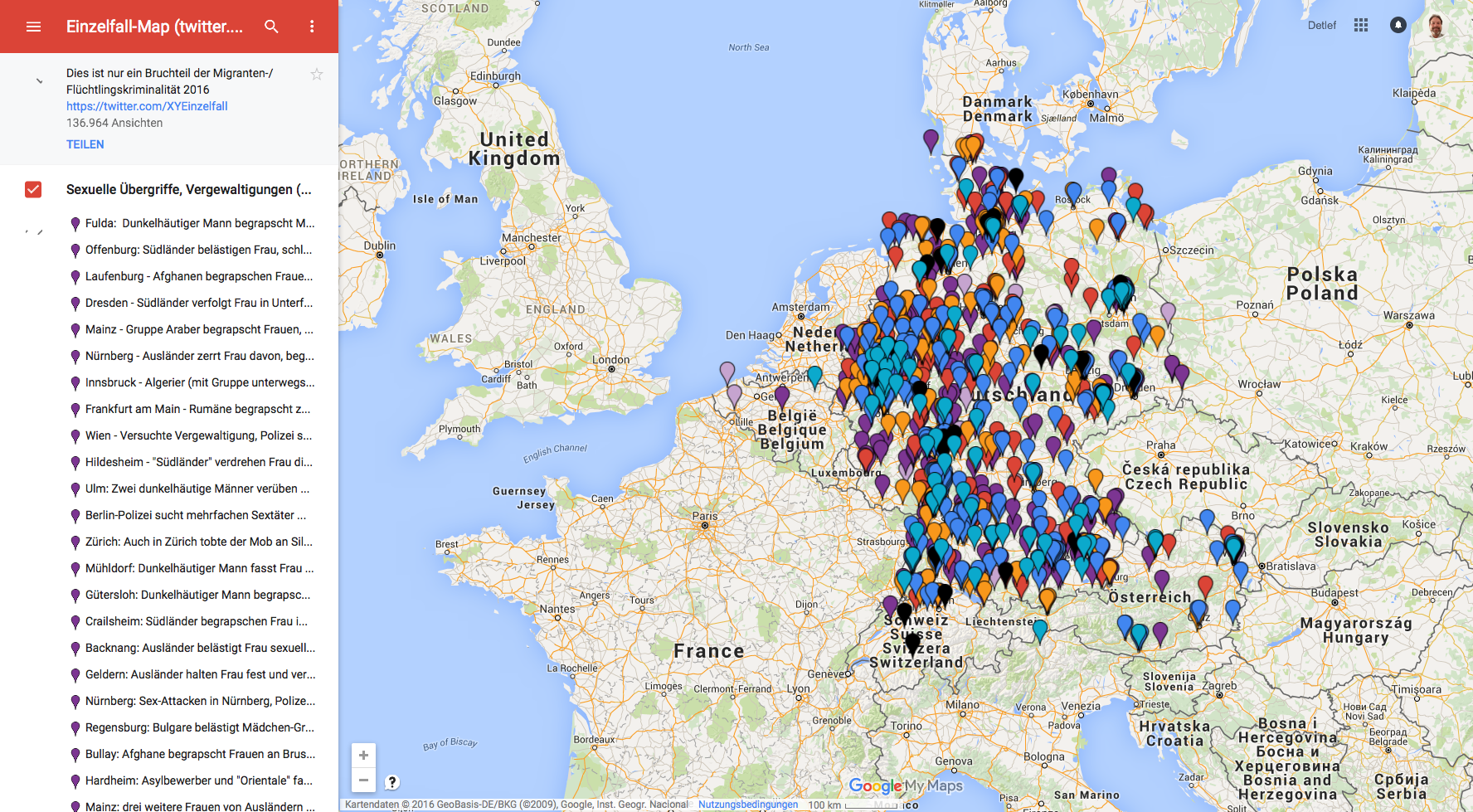
Task: Open the help question mark icon
Action: coord(392,782)
